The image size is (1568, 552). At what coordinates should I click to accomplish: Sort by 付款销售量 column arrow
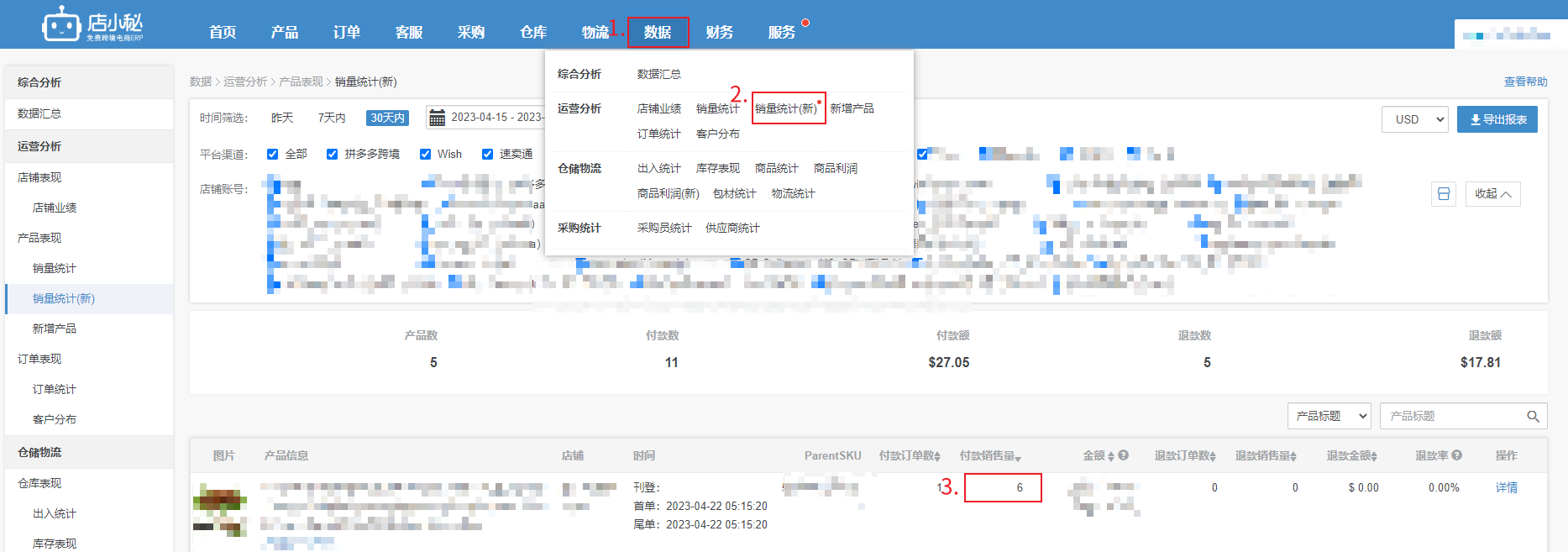[x=1018, y=457]
